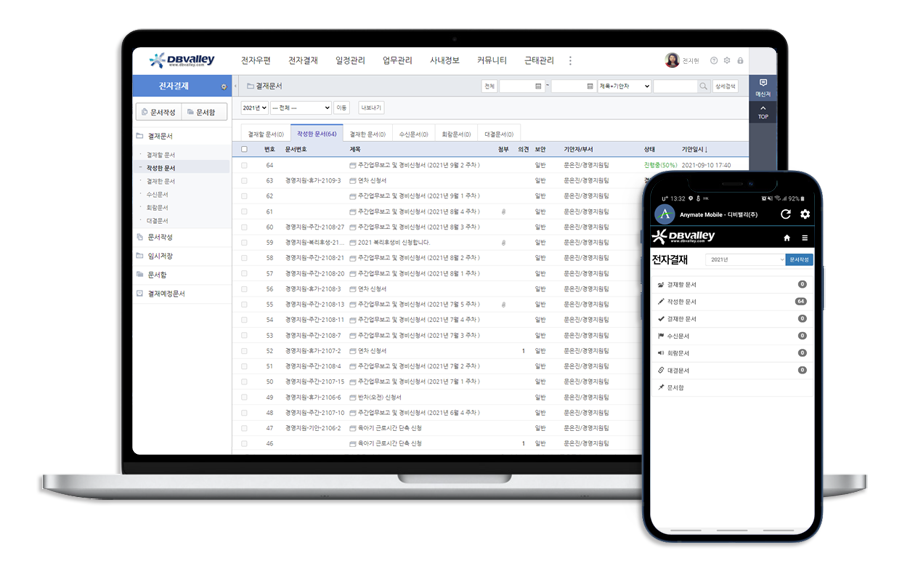Toggle the select-all checkbox in the table header
The width and height of the screenshot is (910, 569).
[x=244, y=149]
